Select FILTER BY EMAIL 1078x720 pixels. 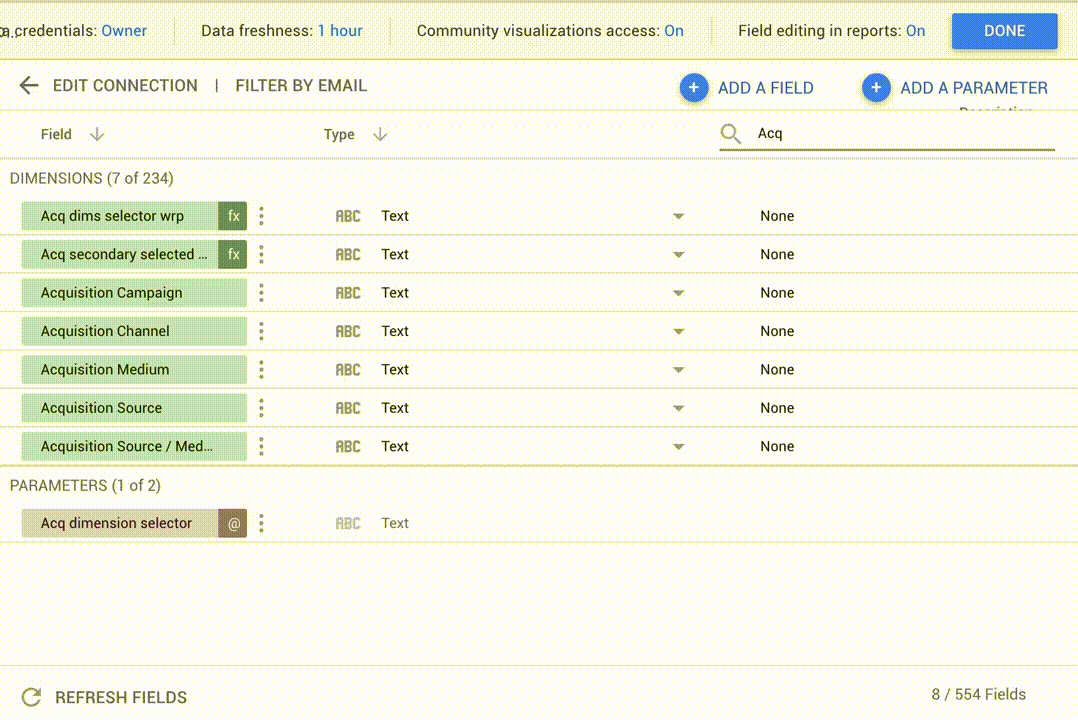(301, 85)
